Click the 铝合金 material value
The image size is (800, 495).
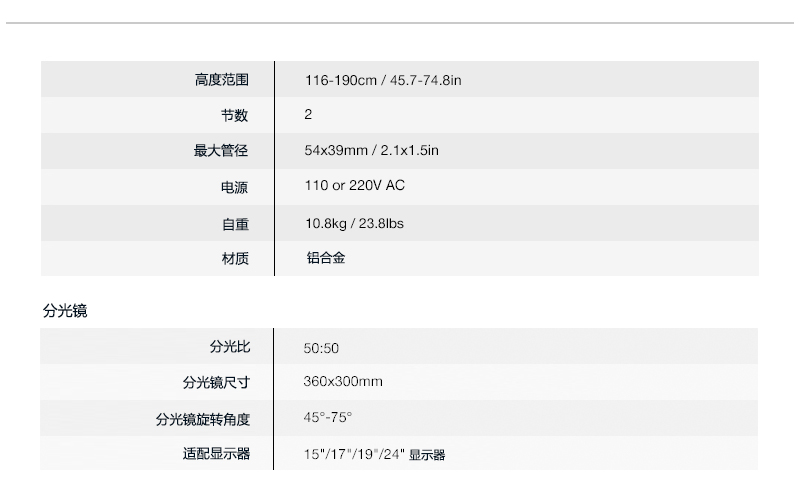click(x=326, y=258)
